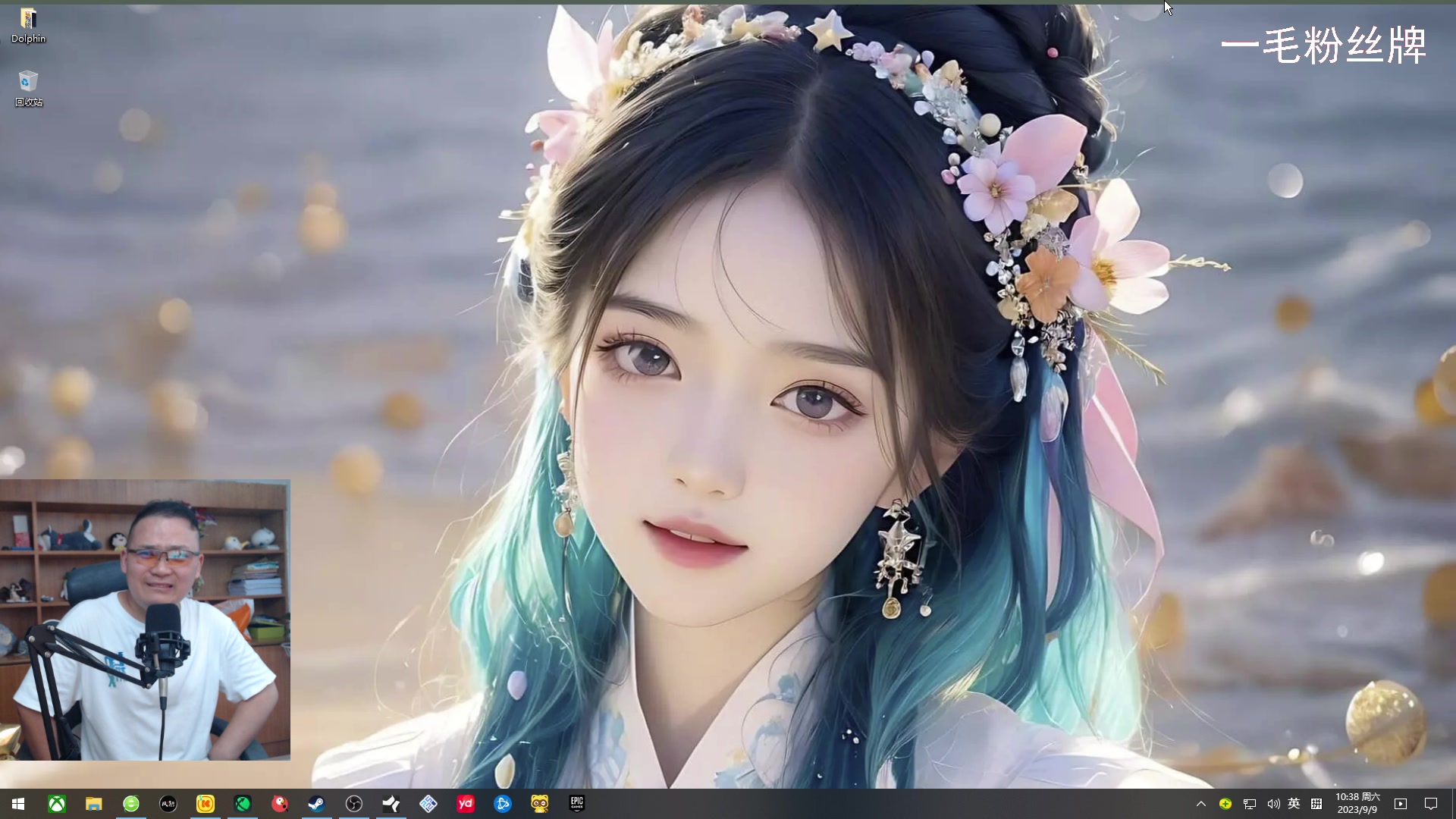Click the network status tray icon
The image size is (1456, 819).
pos(1250,804)
